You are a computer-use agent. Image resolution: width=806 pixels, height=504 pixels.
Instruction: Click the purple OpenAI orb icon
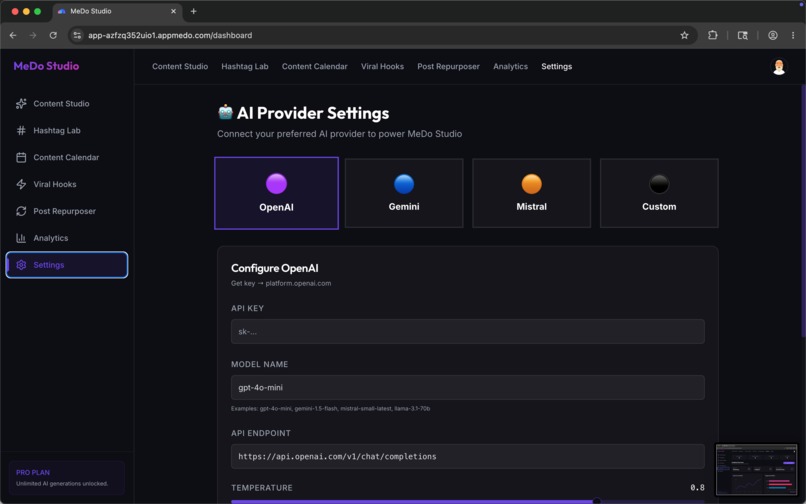pyautogui.click(x=276, y=184)
